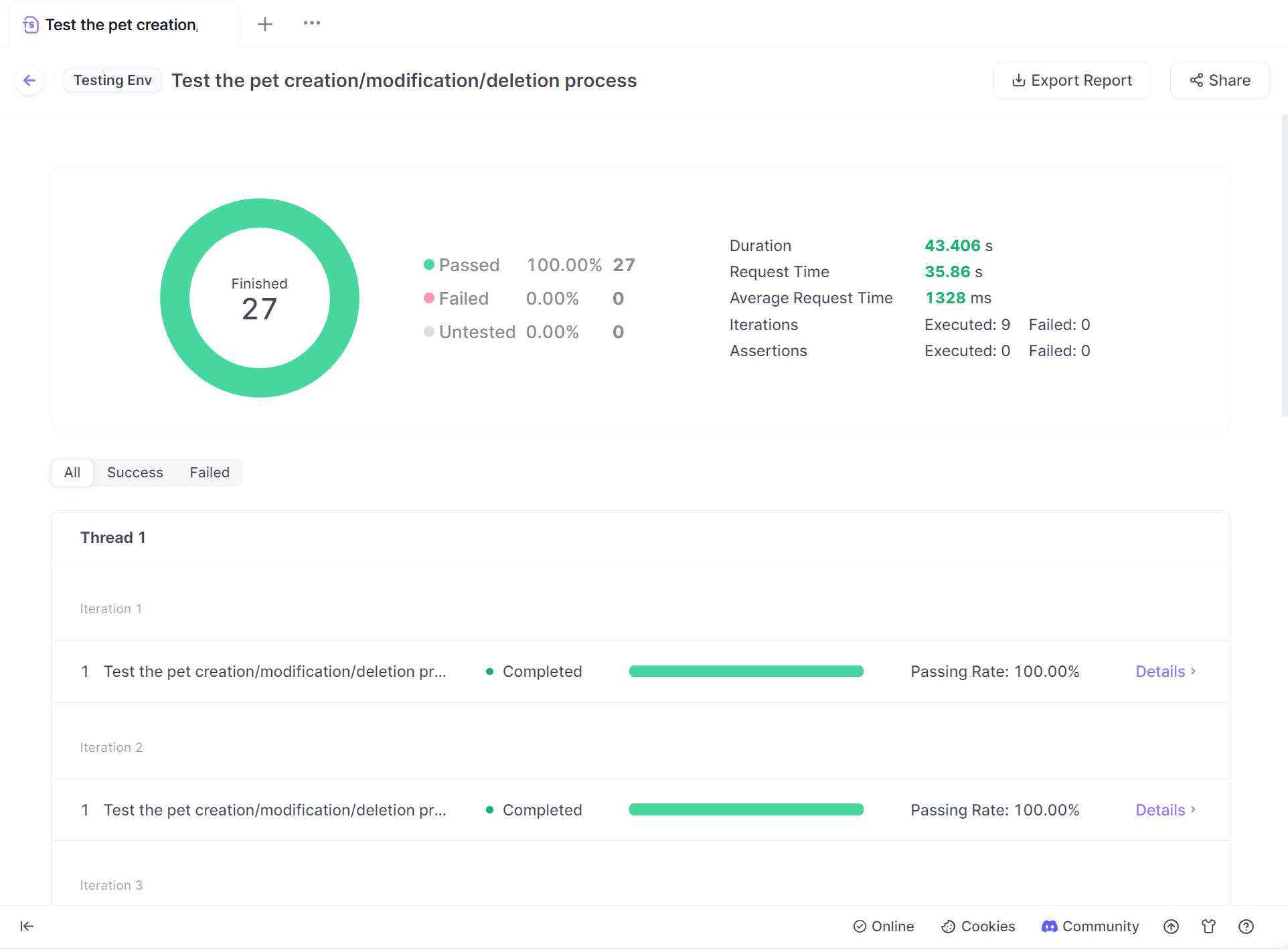Open the help question mark icon
The height and width of the screenshot is (950, 1288).
click(1246, 926)
